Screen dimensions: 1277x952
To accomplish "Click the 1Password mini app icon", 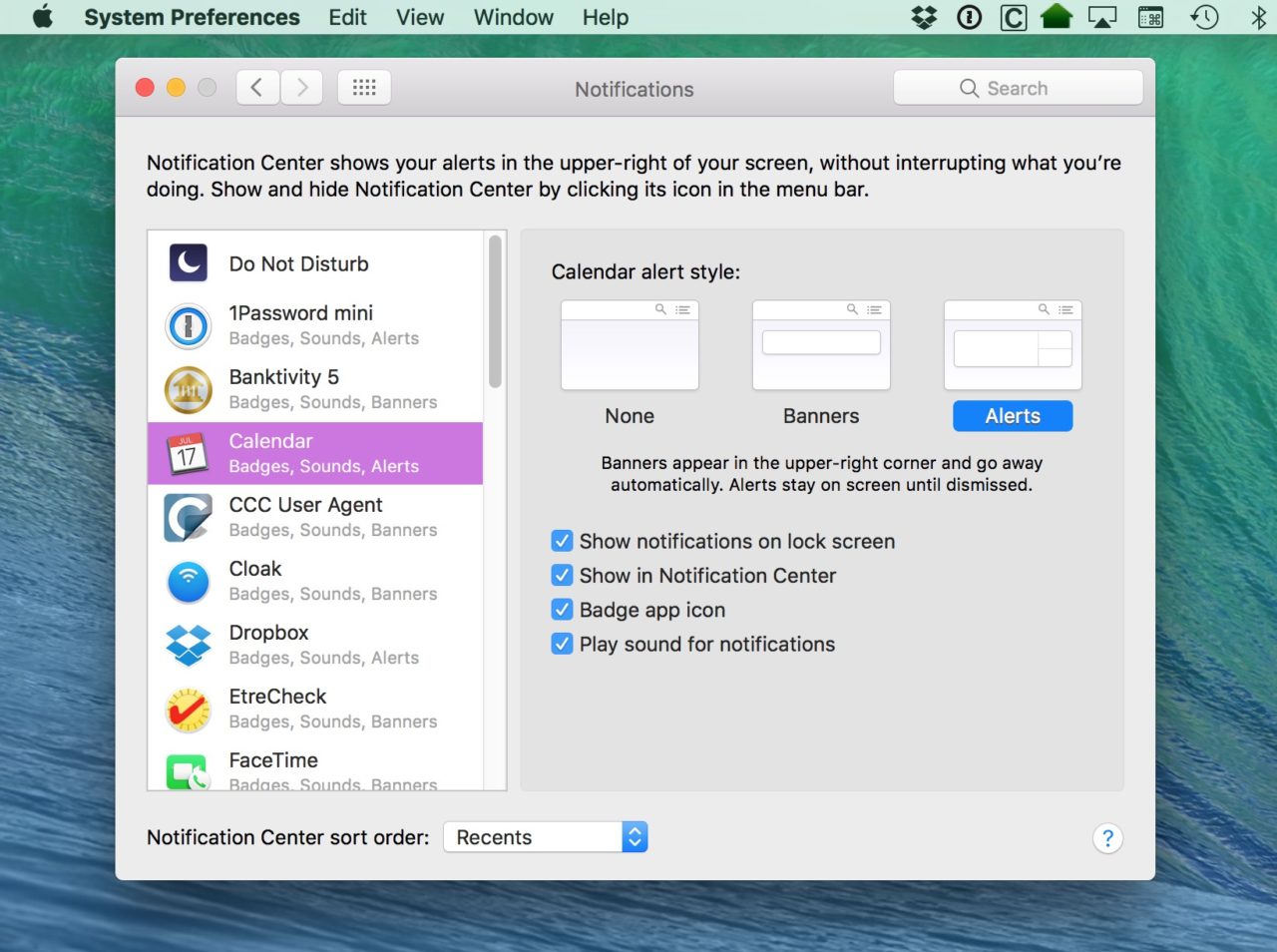I will 188,326.
